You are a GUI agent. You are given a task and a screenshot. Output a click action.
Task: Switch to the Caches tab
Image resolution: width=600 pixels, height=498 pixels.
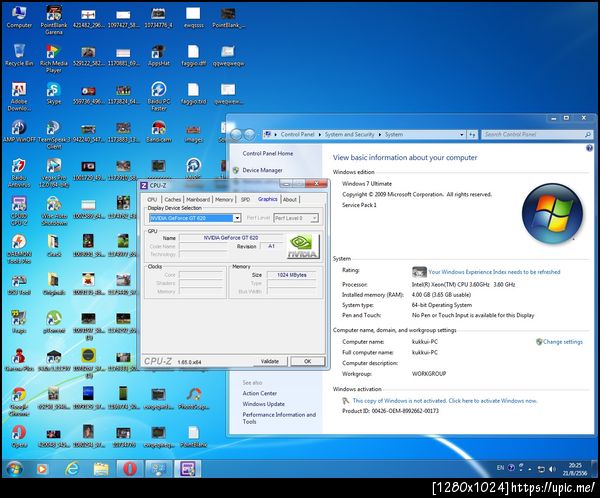pos(173,199)
